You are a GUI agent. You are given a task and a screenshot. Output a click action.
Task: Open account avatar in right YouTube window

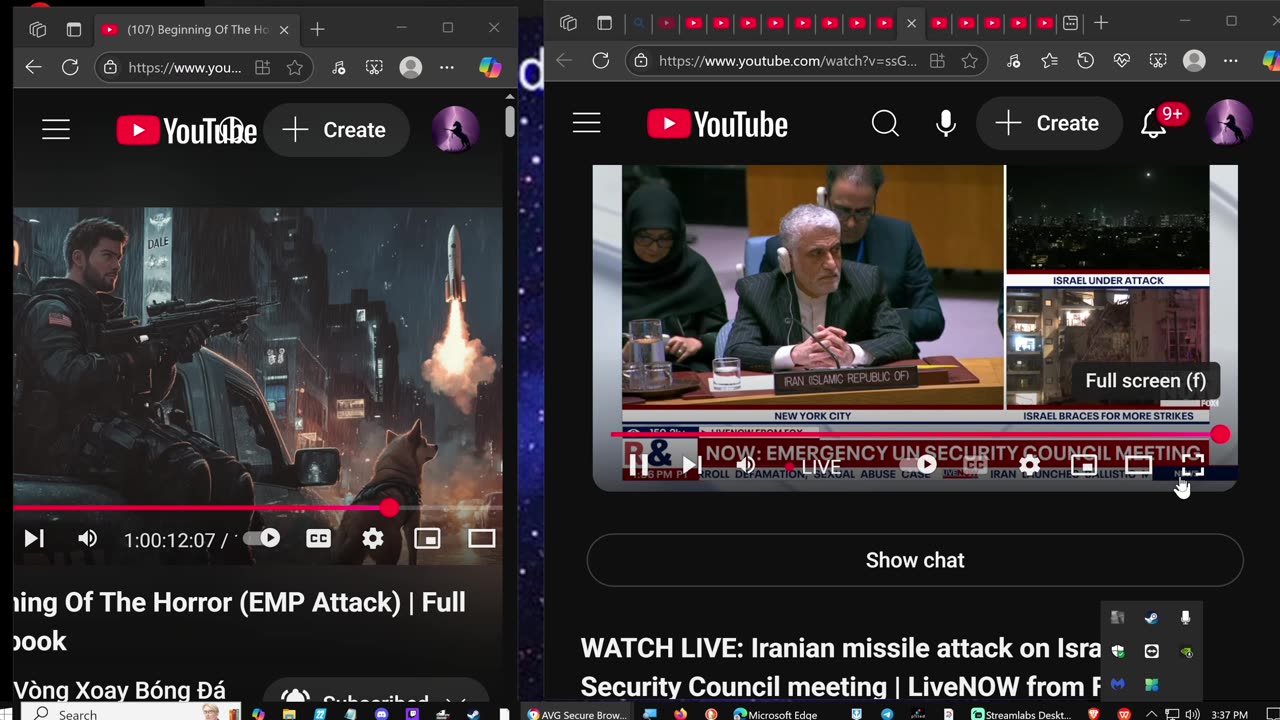point(1228,123)
